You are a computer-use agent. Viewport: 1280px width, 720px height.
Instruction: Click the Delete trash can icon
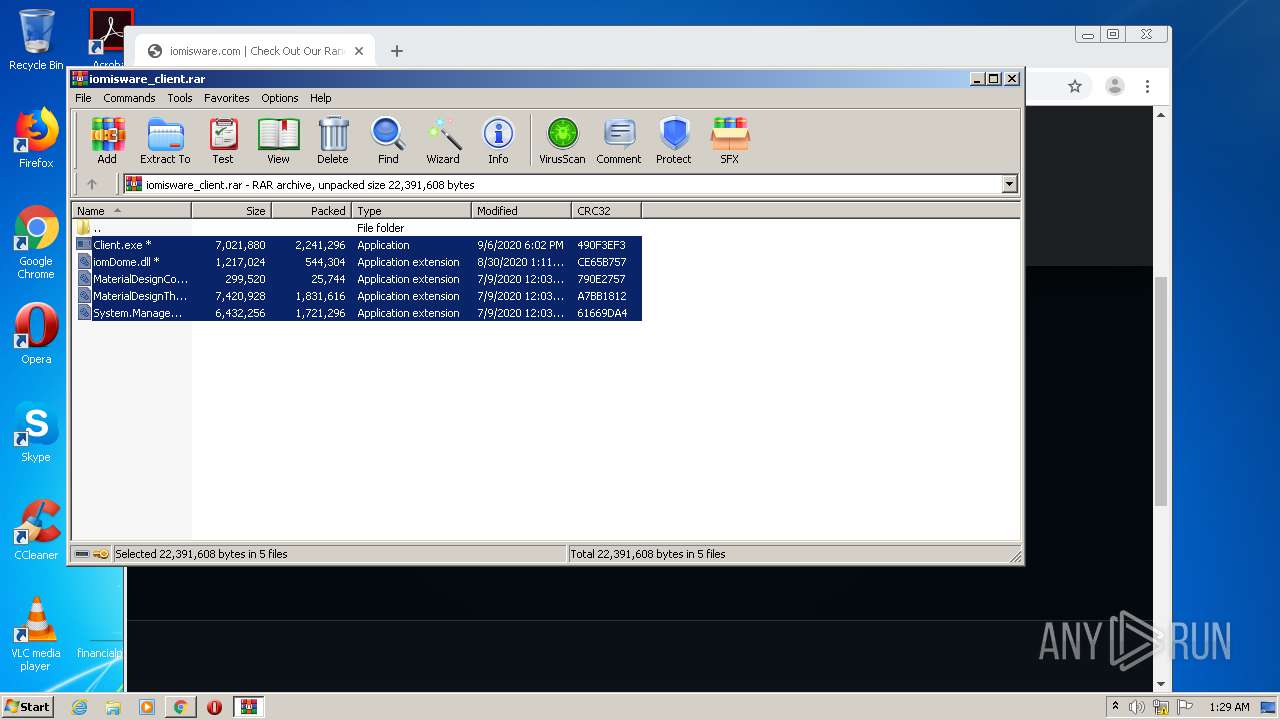tap(333, 140)
